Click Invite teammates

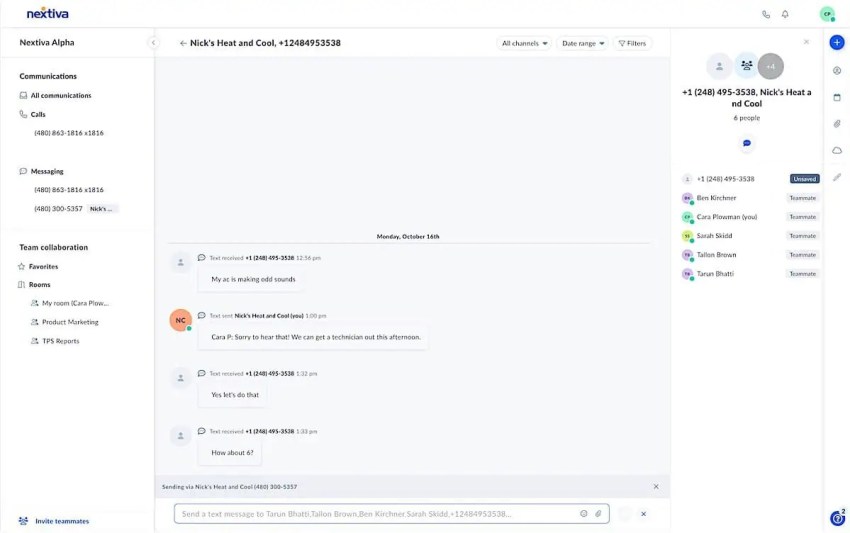click(x=54, y=521)
